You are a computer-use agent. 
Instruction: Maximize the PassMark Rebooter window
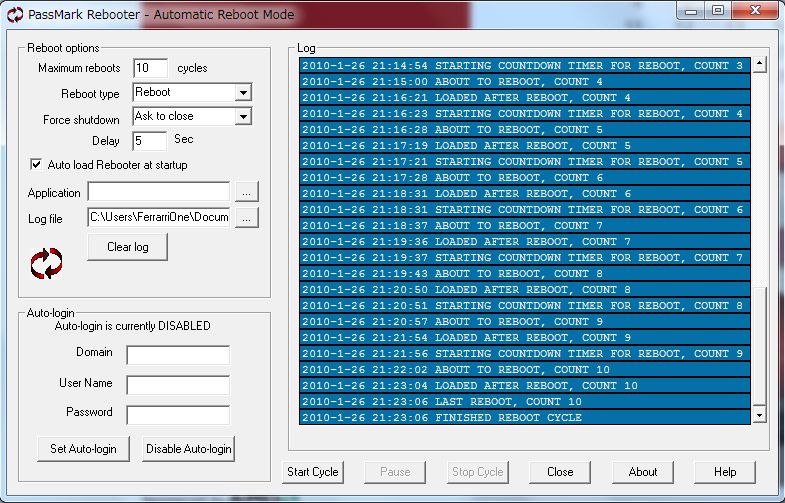tap(718, 11)
